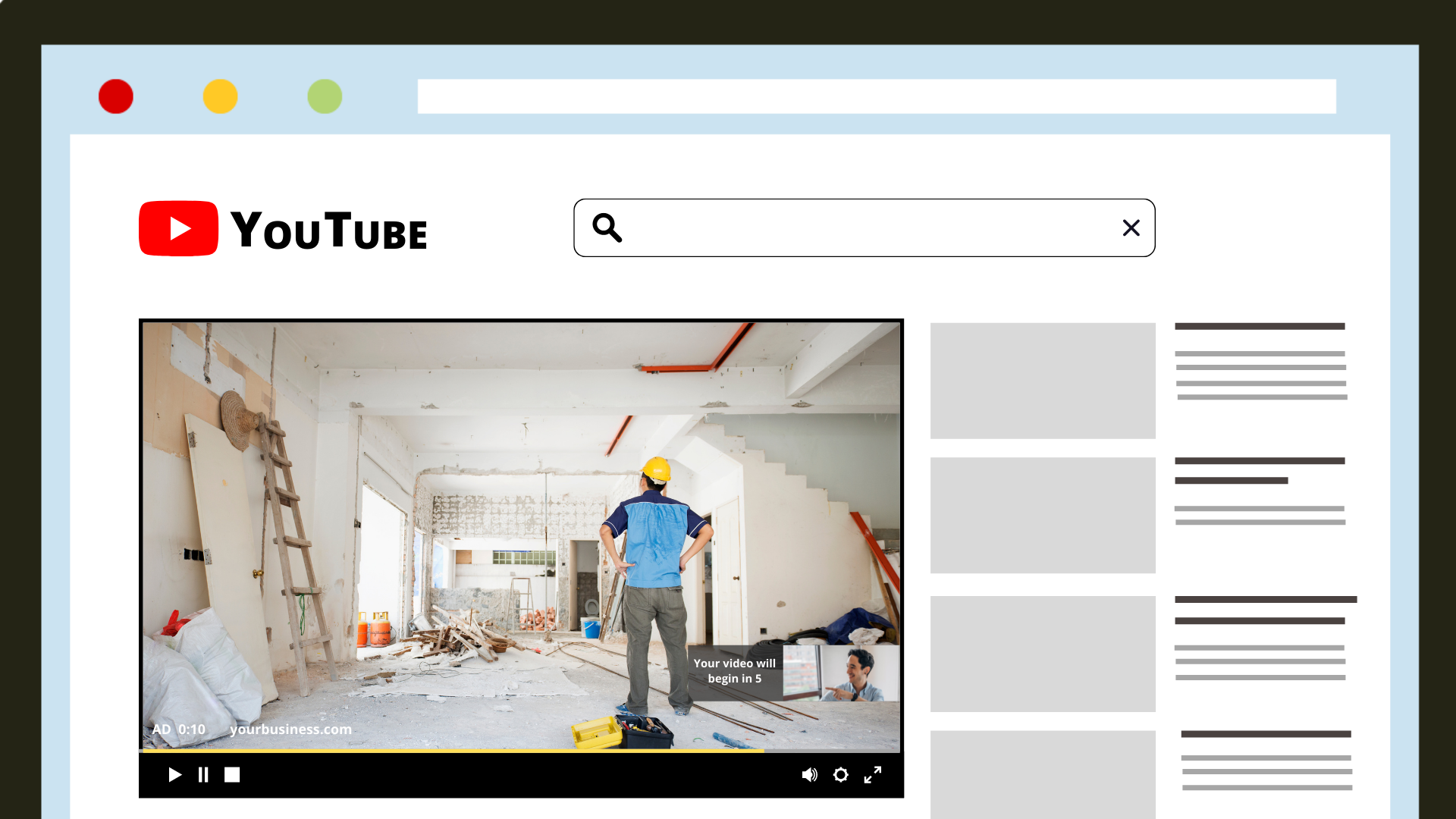Click the play button in player controls
Screen dimensions: 1456x819
click(174, 774)
